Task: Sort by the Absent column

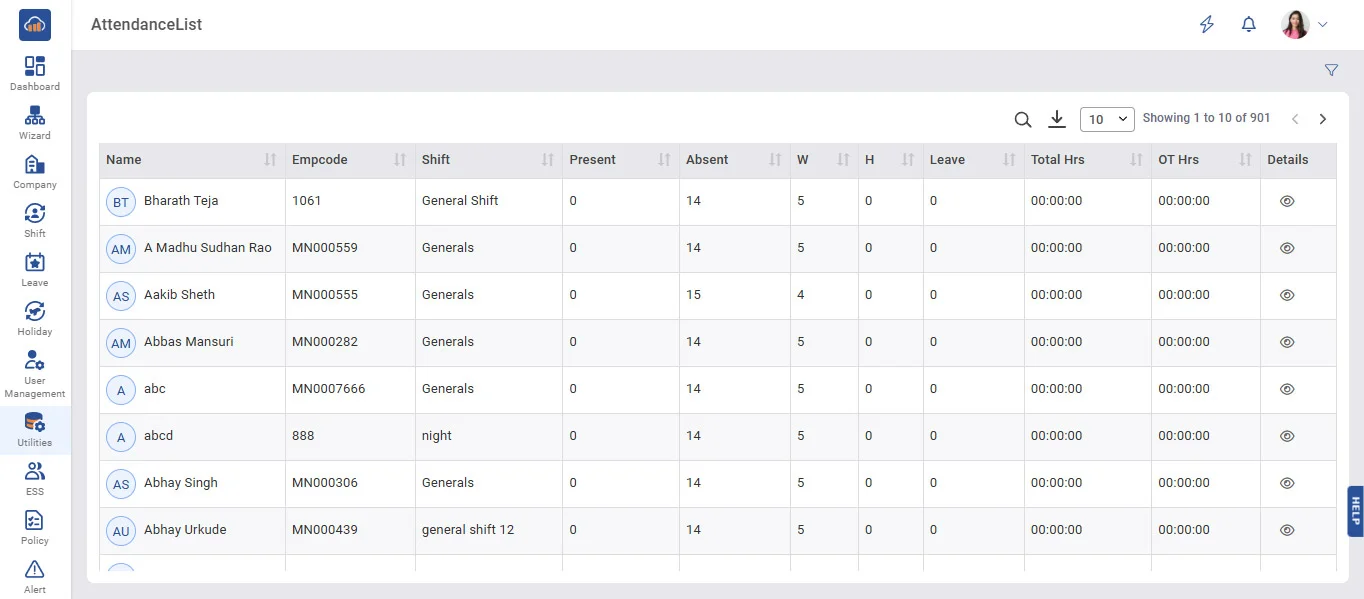Action: pos(775,160)
